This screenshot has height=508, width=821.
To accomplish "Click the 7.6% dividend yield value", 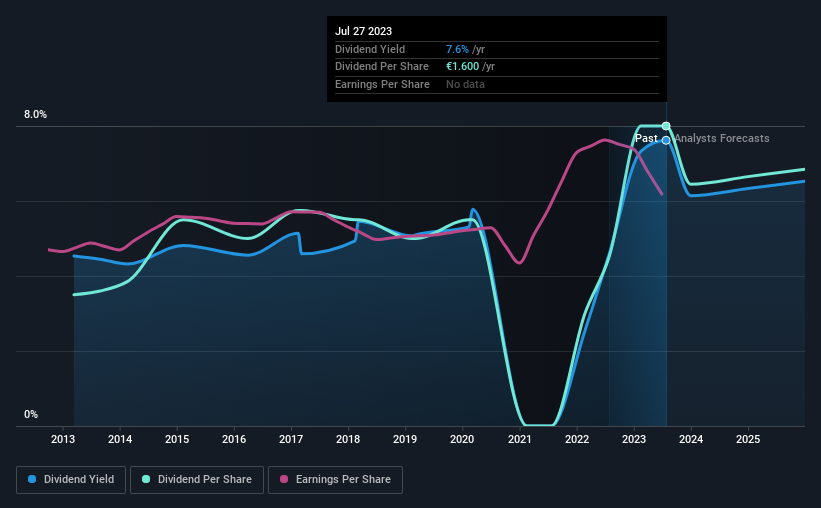I will [457, 49].
